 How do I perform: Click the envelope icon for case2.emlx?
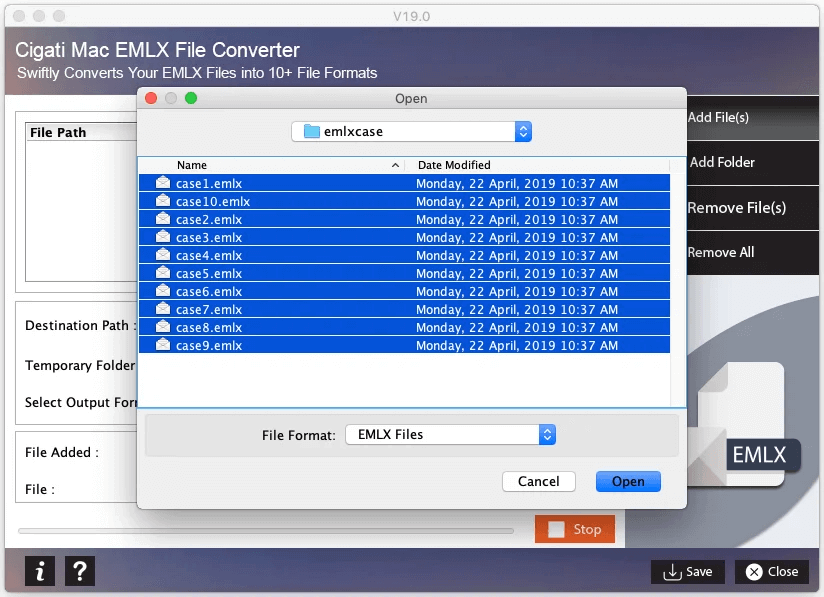163,219
